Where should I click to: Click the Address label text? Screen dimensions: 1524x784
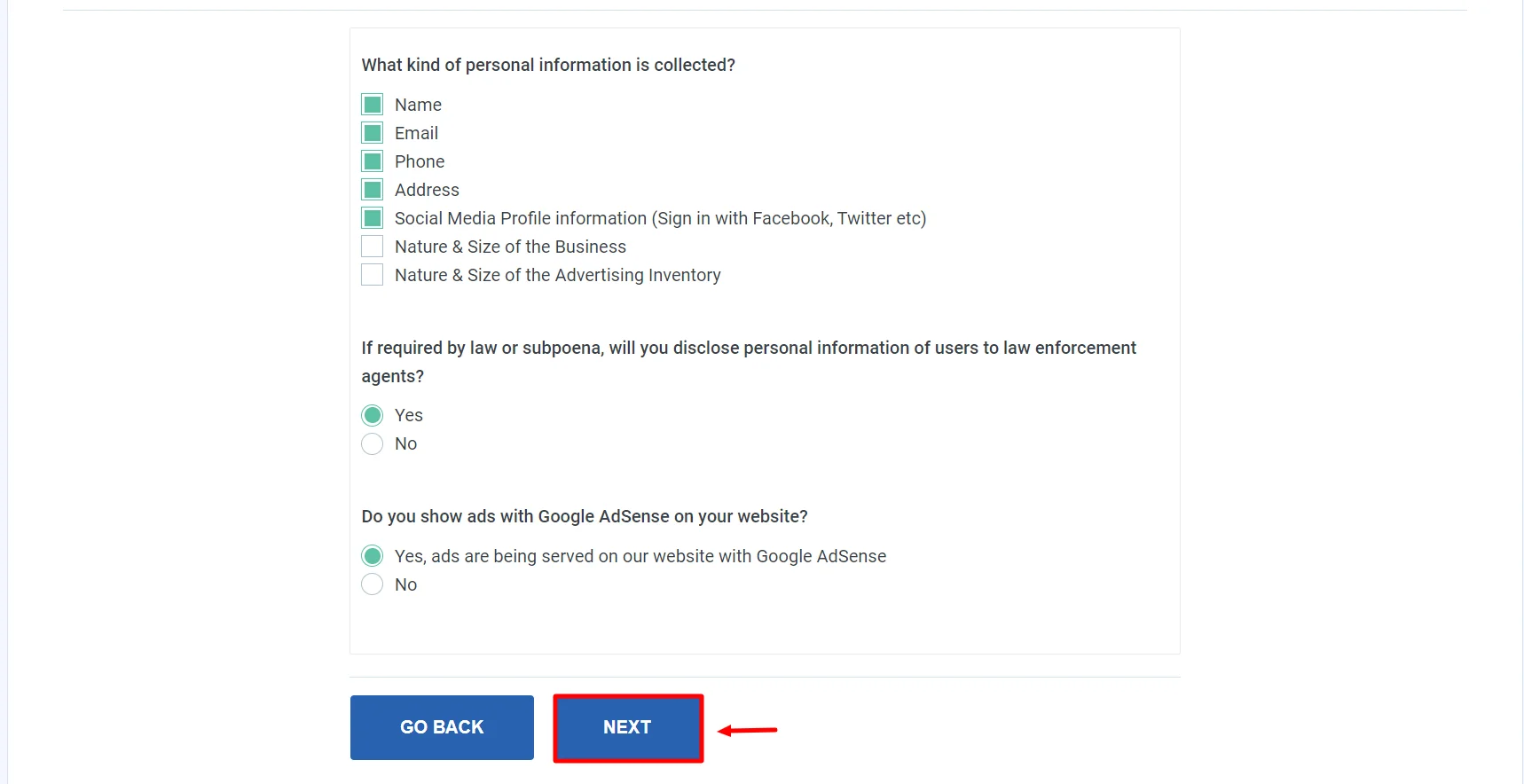click(427, 189)
